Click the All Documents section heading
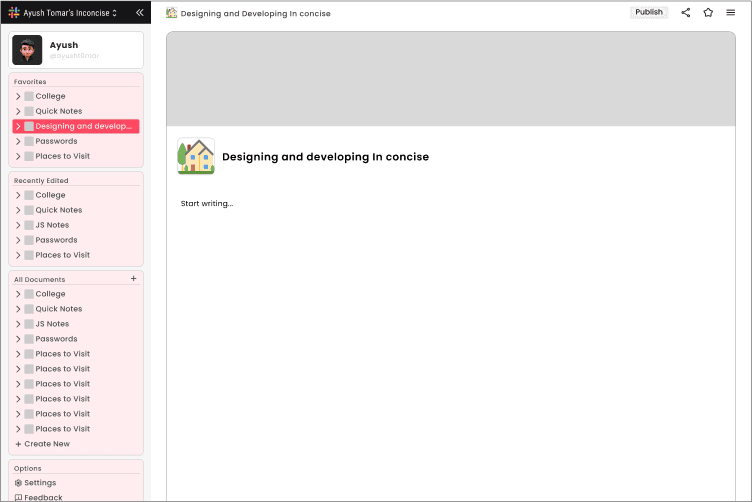The width and height of the screenshot is (752, 502). [39, 280]
